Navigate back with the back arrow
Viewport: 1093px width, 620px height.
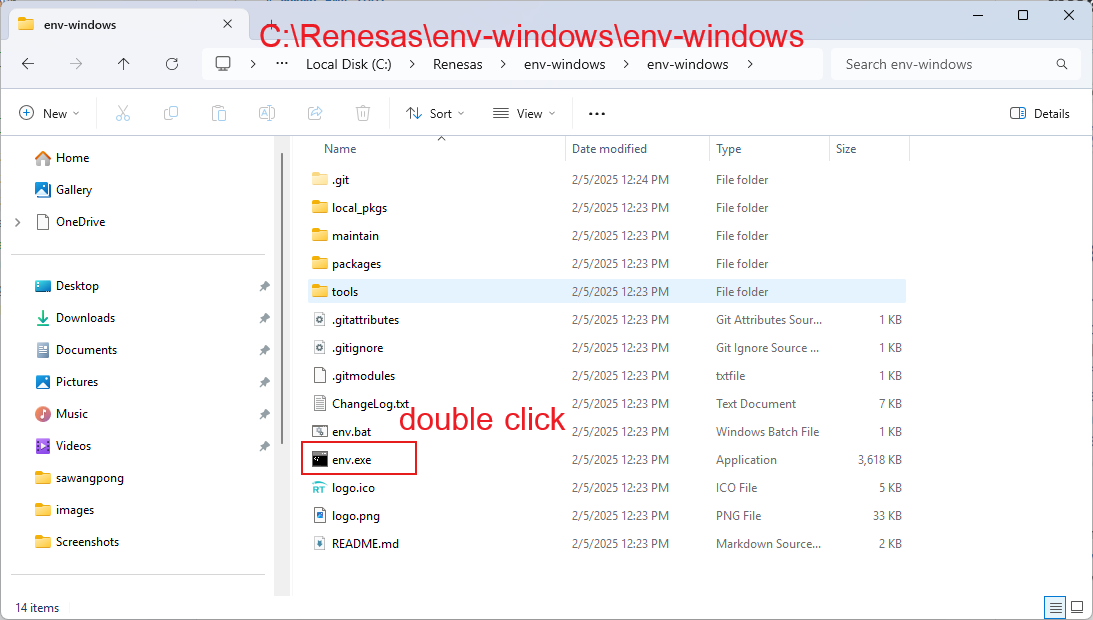click(x=28, y=64)
